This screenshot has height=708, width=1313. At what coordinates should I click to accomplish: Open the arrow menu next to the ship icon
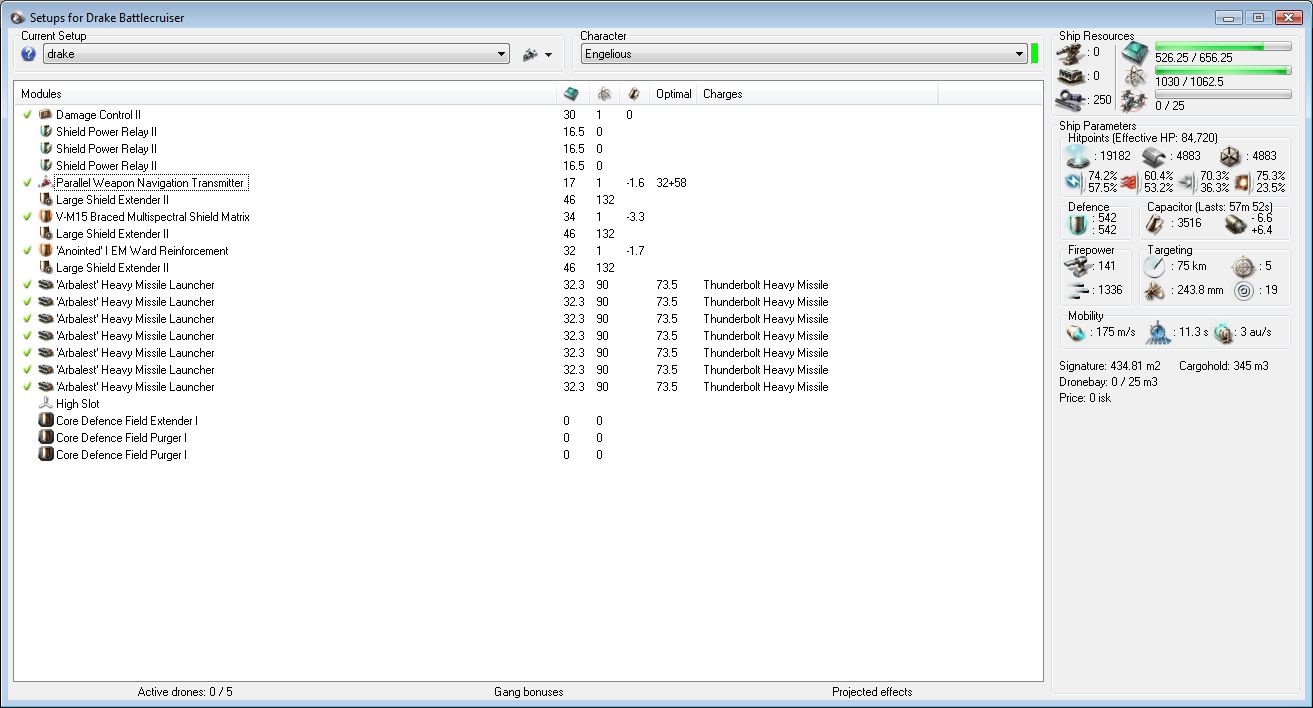[549, 55]
